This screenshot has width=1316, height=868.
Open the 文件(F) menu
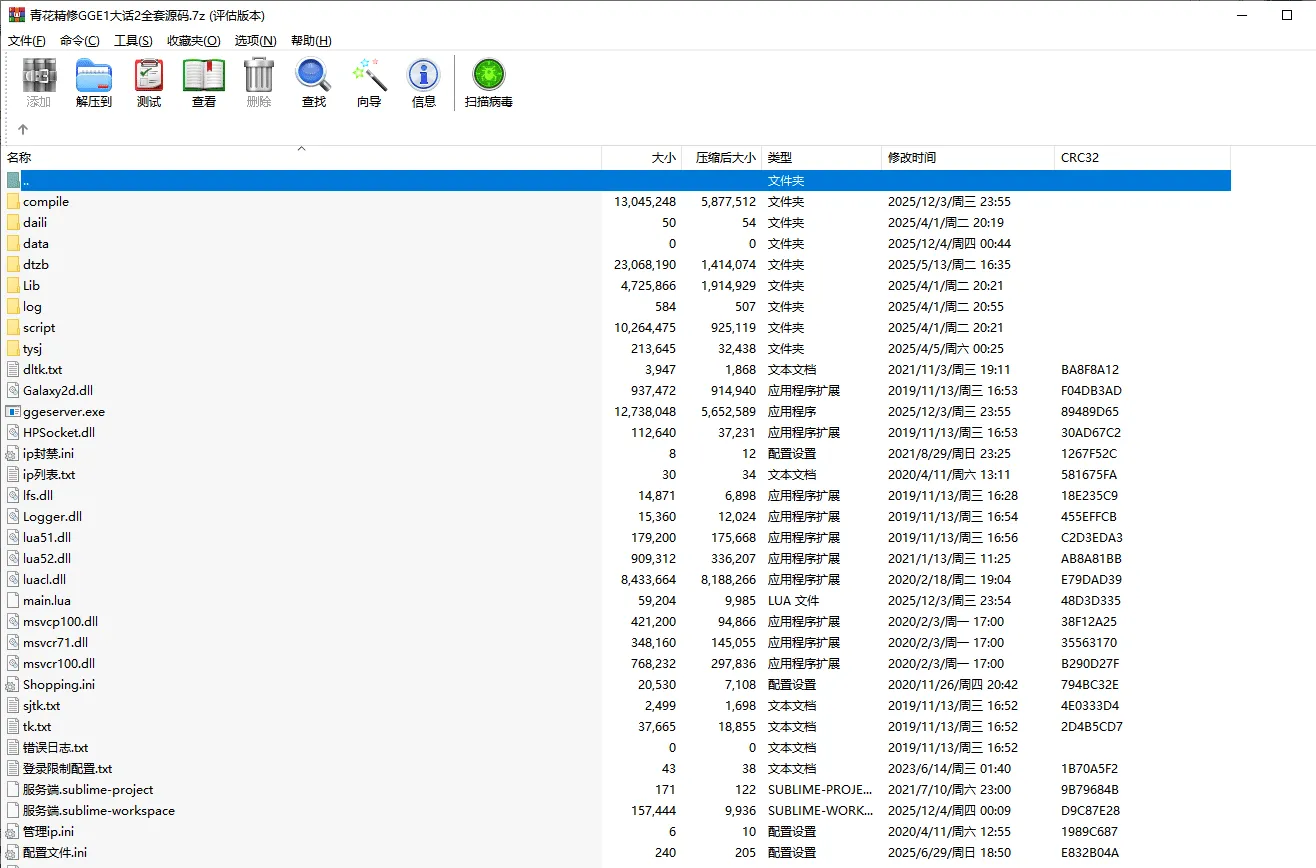click(x=27, y=41)
